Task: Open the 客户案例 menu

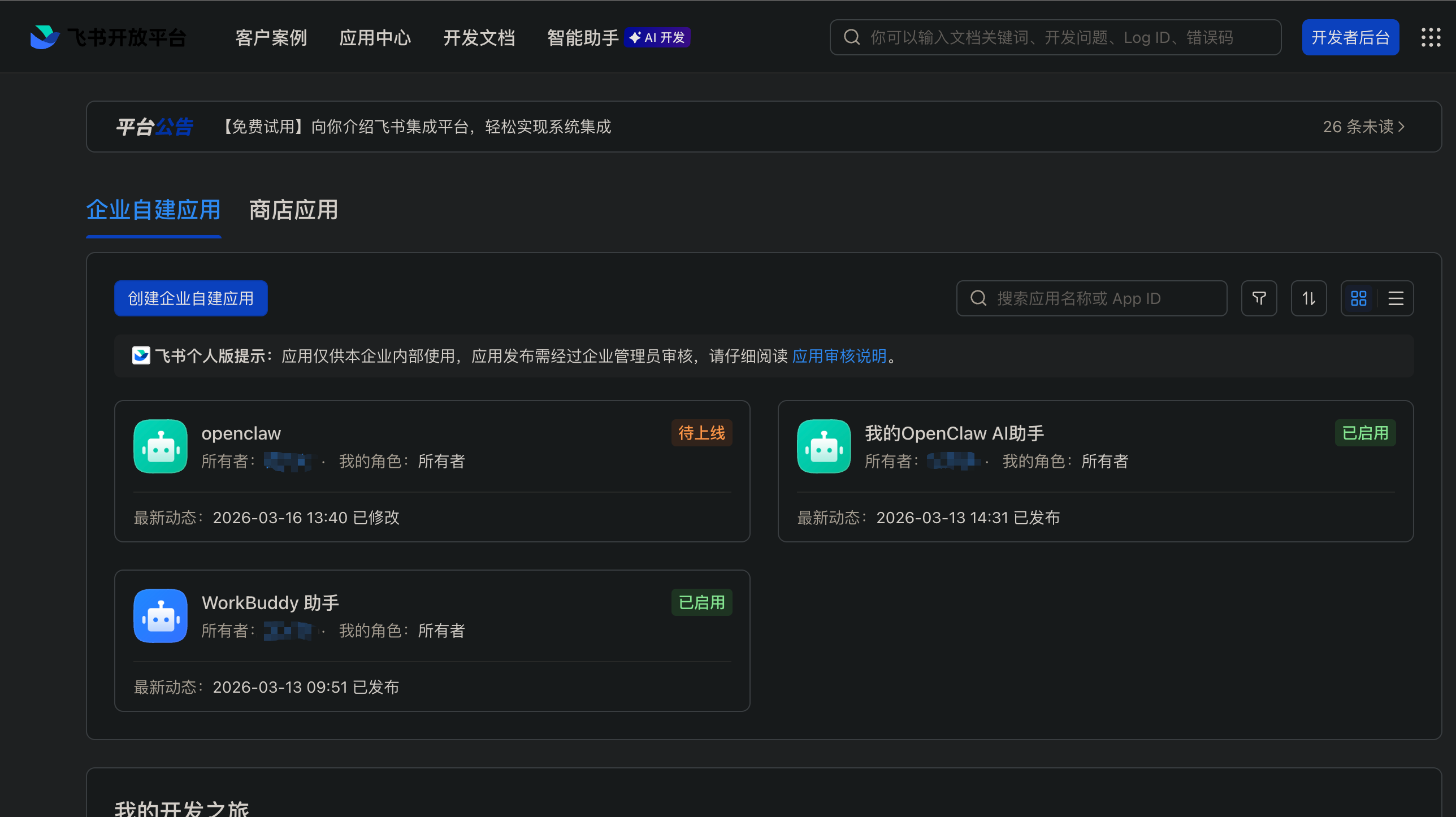Action: [x=271, y=37]
